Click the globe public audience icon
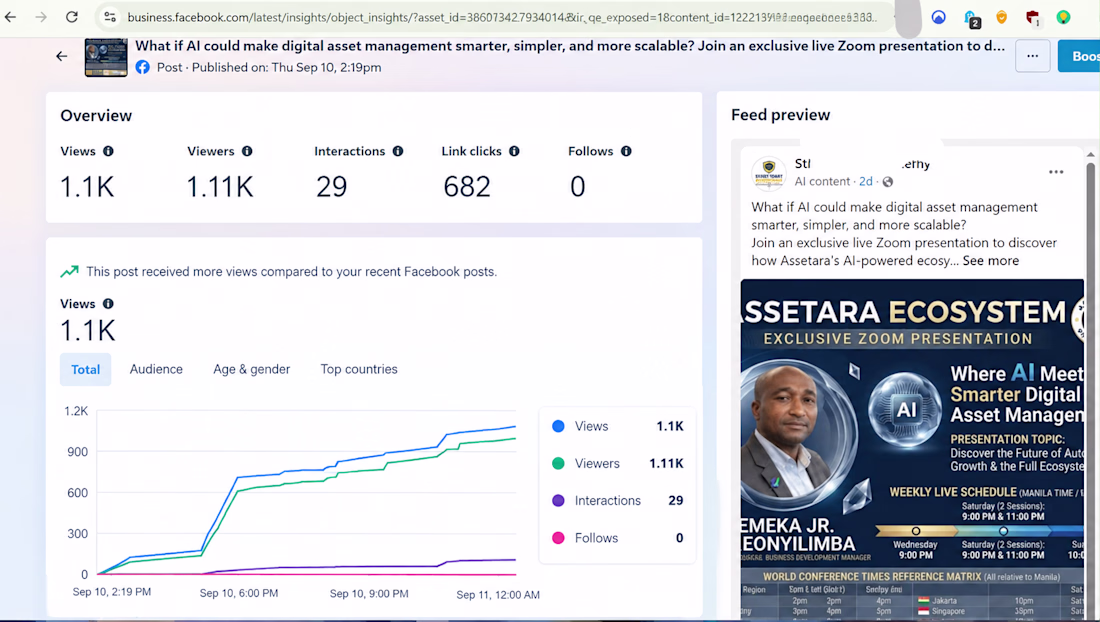The width and height of the screenshot is (1100, 622). point(887,182)
